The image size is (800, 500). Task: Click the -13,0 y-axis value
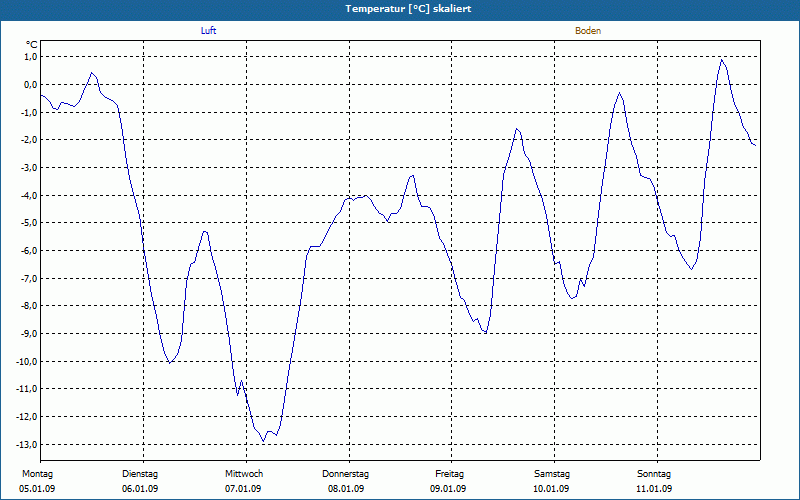pyautogui.click(x=27, y=445)
